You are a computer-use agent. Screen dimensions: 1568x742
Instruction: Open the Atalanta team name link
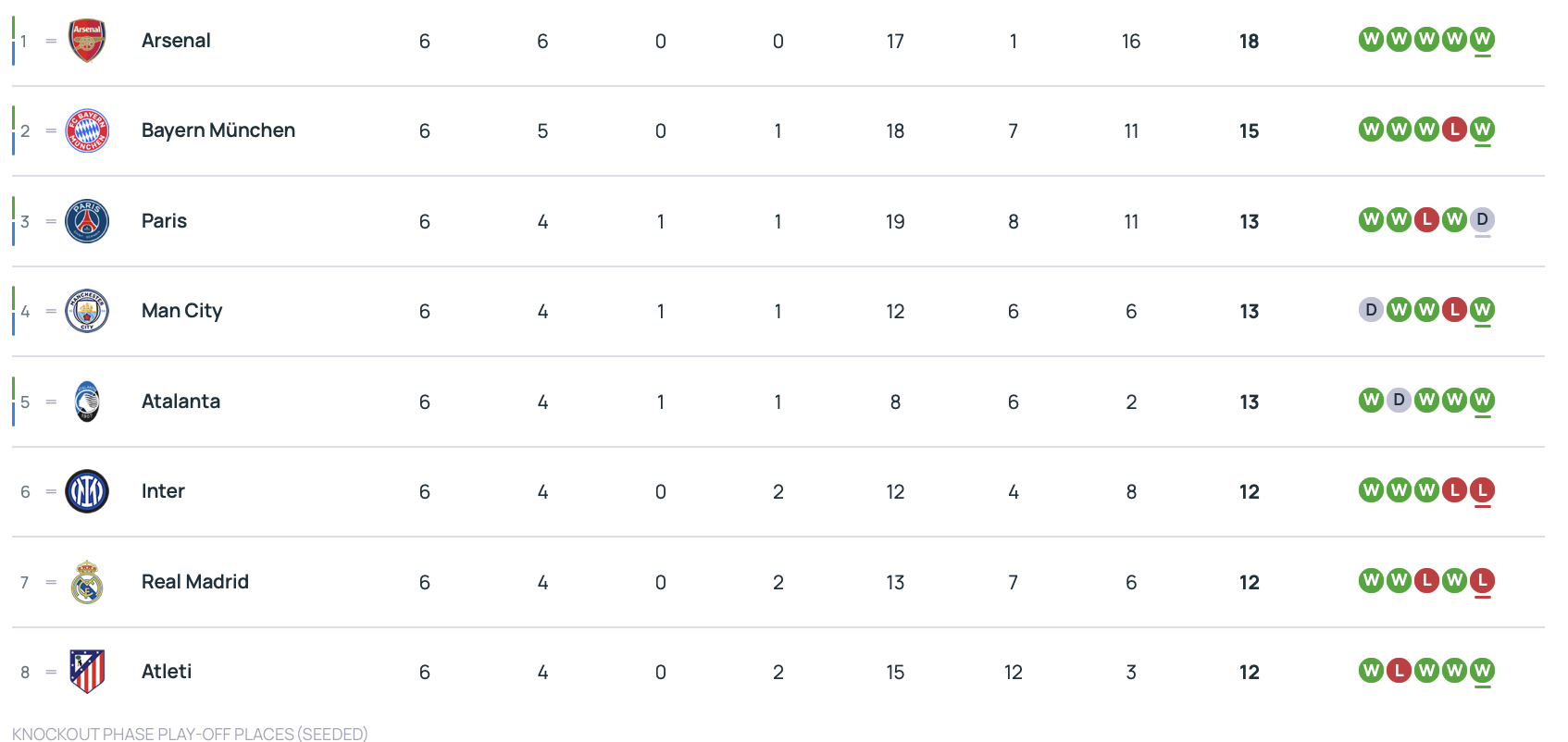pos(180,402)
